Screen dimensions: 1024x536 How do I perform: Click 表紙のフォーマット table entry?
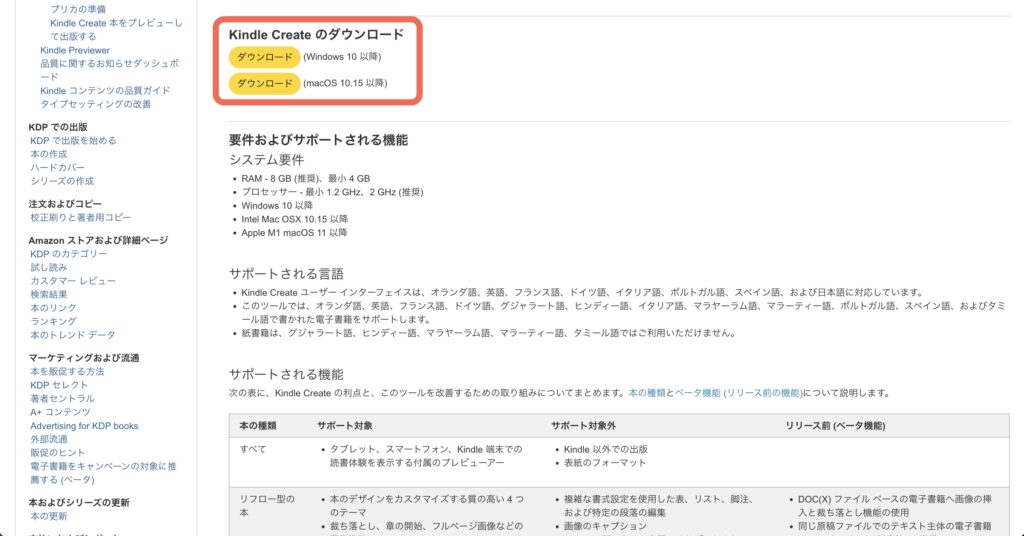(x=605, y=463)
